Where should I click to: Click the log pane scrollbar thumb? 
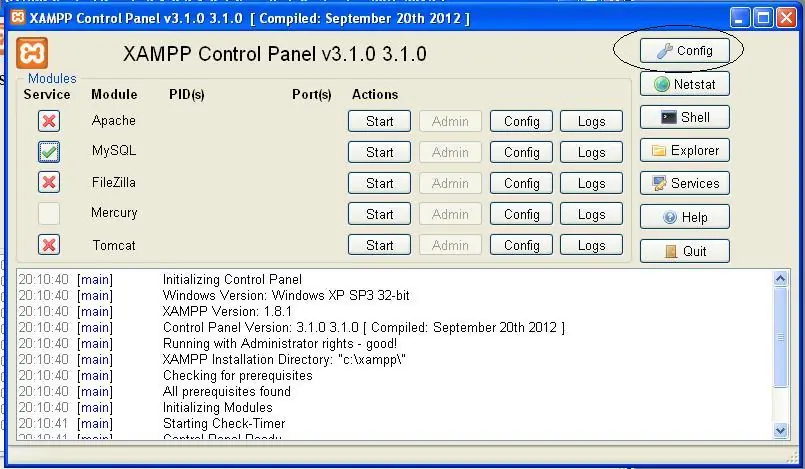point(780,337)
